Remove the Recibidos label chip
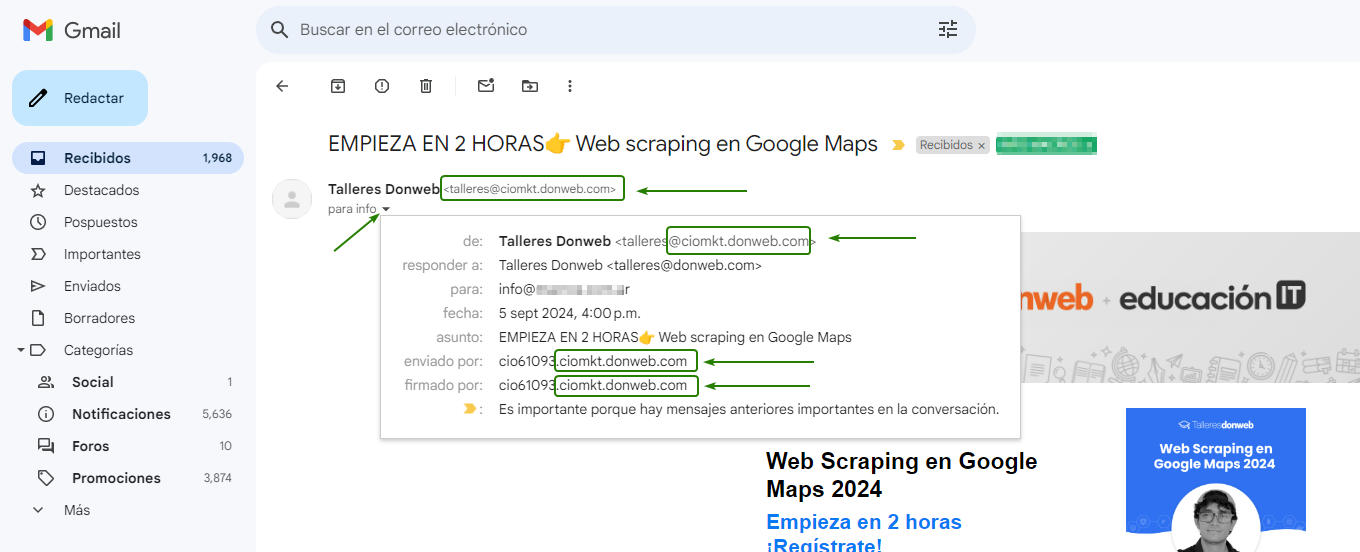The image size is (1360, 552). (981, 146)
